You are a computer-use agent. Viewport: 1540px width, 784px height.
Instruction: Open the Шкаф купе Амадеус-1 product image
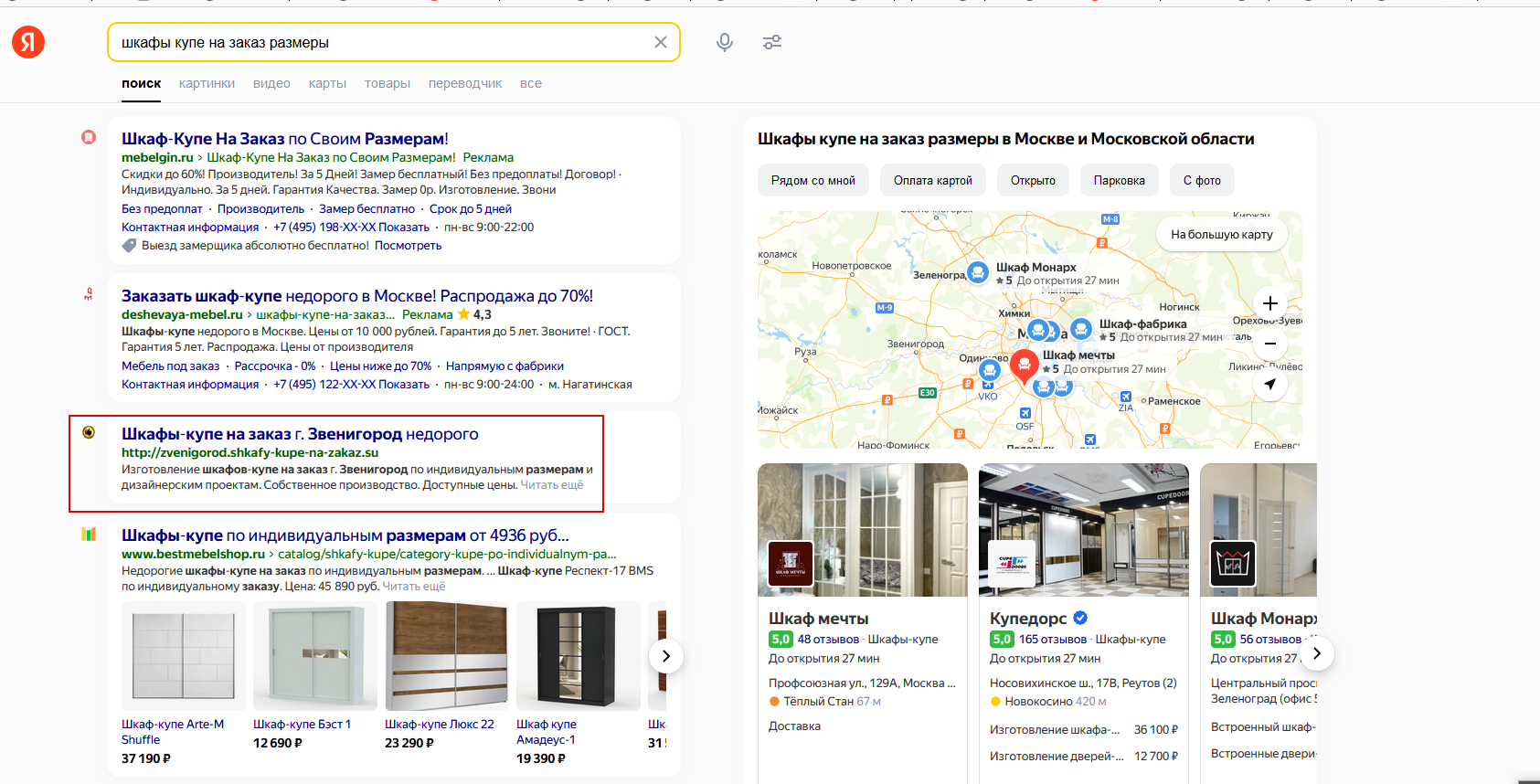[579, 656]
